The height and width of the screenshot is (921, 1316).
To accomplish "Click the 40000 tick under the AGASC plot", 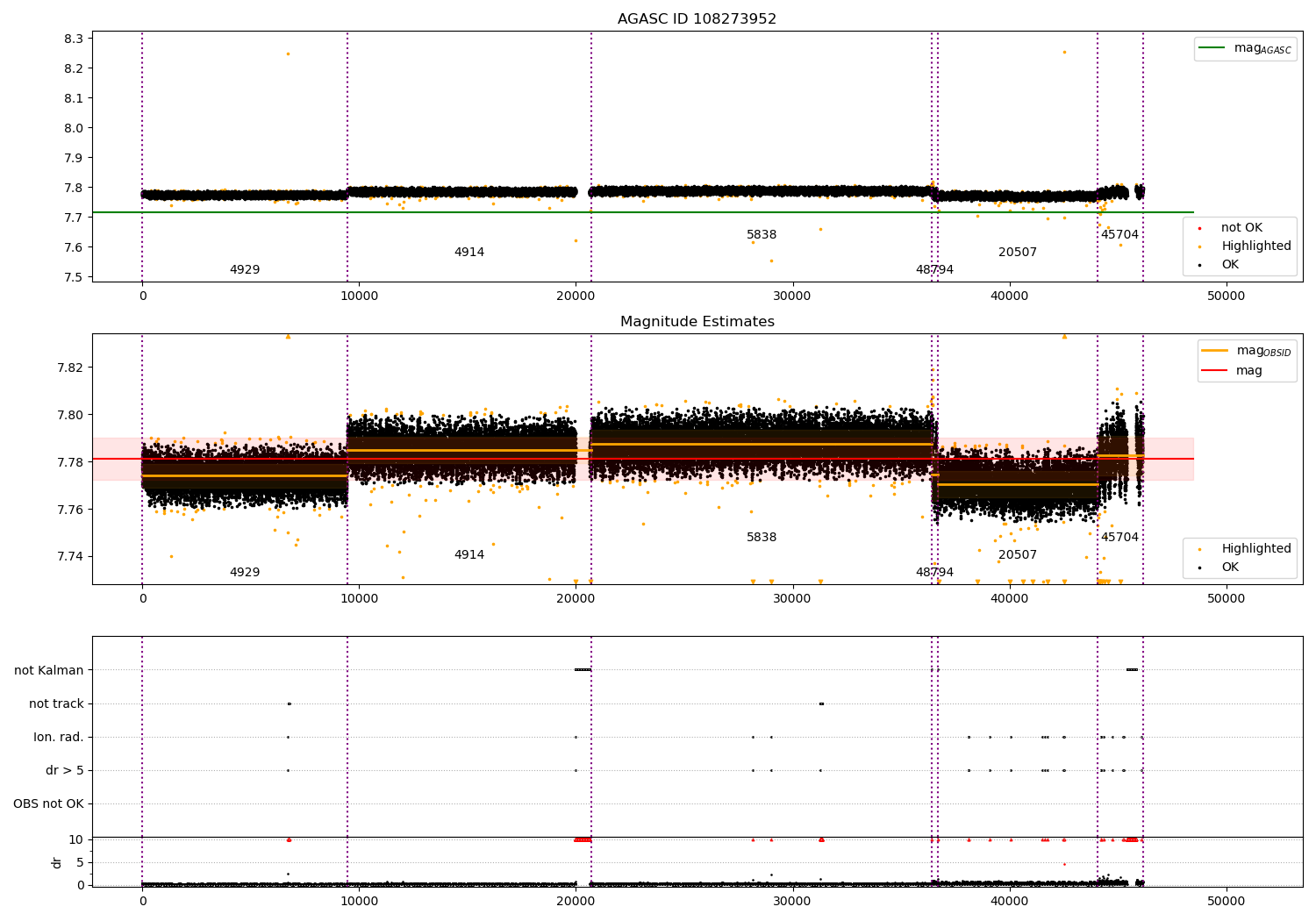I will click(x=1009, y=296).
